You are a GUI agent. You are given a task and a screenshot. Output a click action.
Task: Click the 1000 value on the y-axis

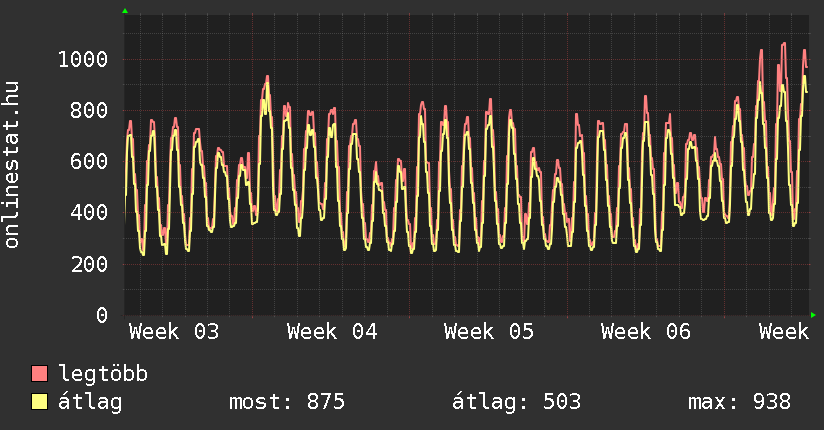pos(82,60)
